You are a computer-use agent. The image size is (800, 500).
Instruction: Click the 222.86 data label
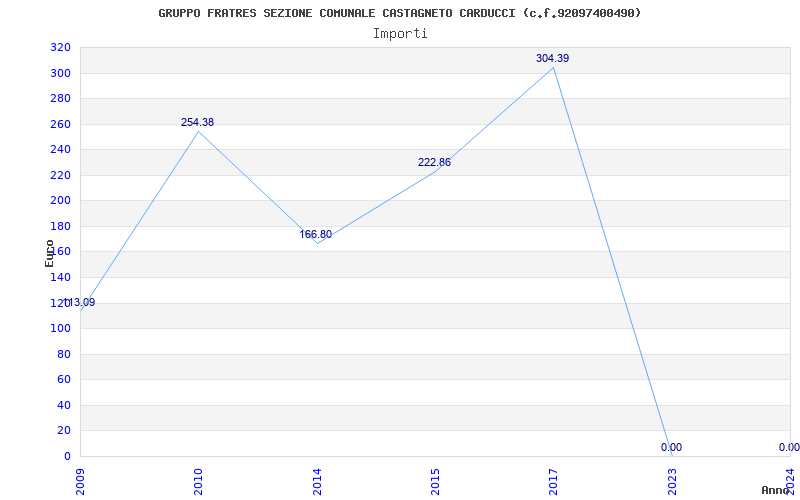coord(434,163)
